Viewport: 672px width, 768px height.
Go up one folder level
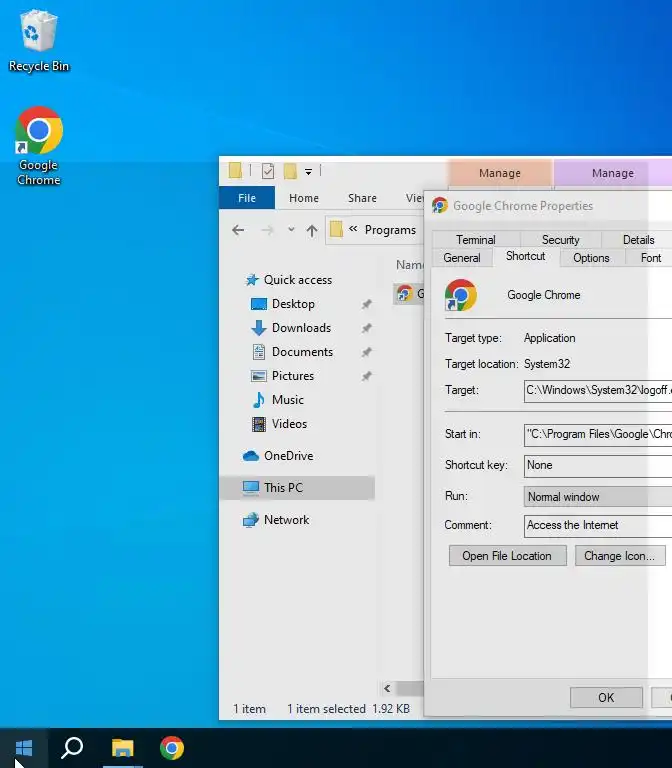[x=312, y=230]
